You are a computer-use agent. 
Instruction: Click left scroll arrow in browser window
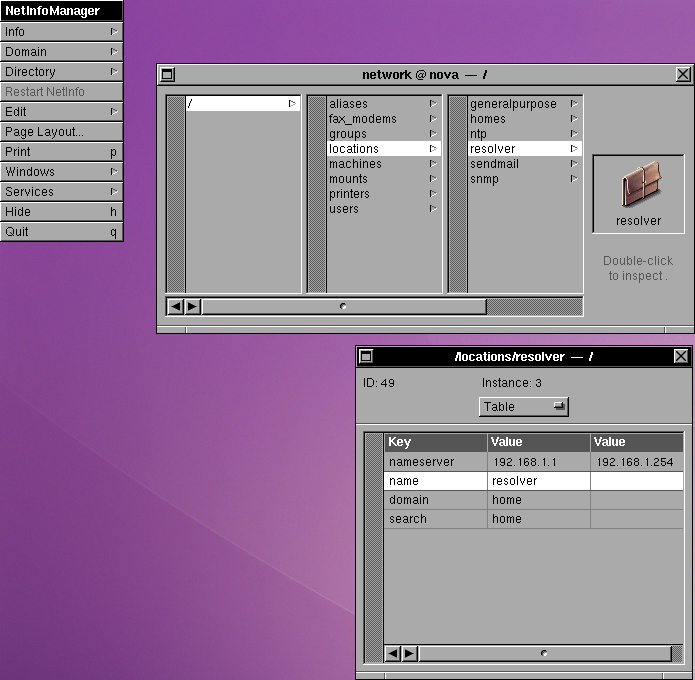pos(176,307)
